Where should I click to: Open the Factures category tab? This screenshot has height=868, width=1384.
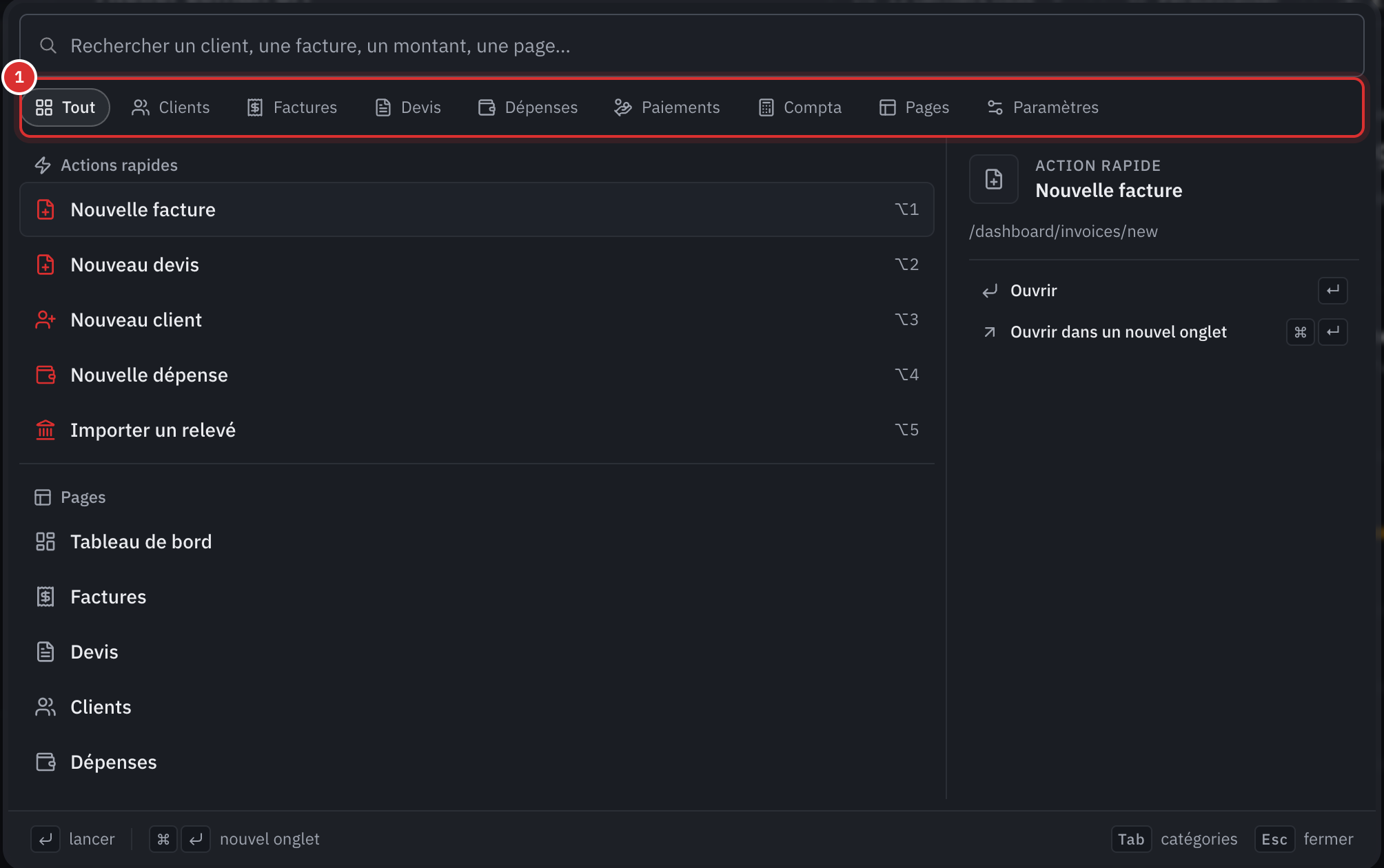click(292, 107)
